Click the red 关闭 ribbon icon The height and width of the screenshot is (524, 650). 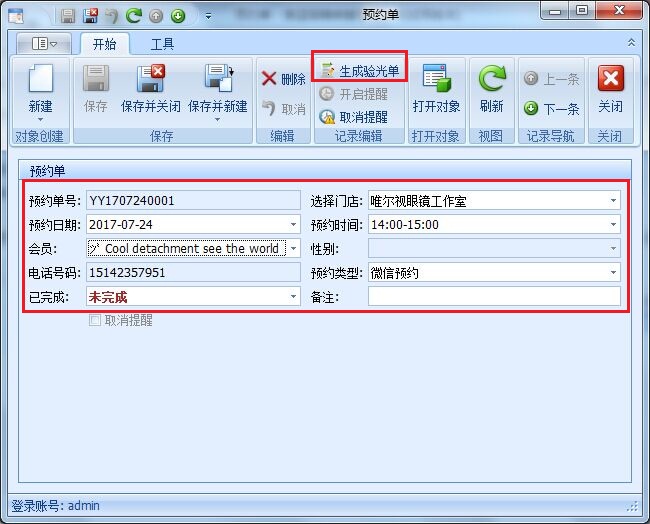point(610,88)
